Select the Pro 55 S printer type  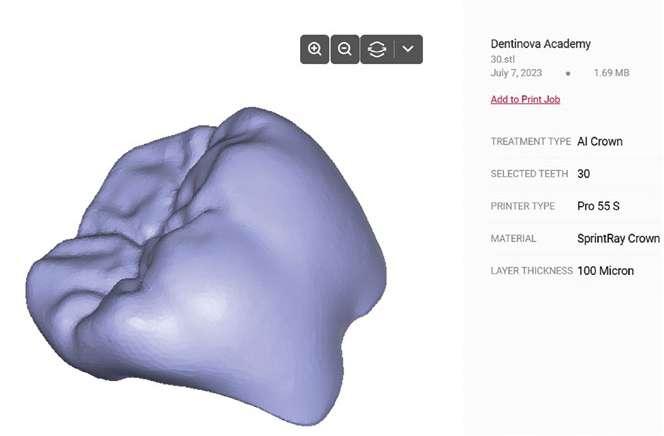click(598, 206)
